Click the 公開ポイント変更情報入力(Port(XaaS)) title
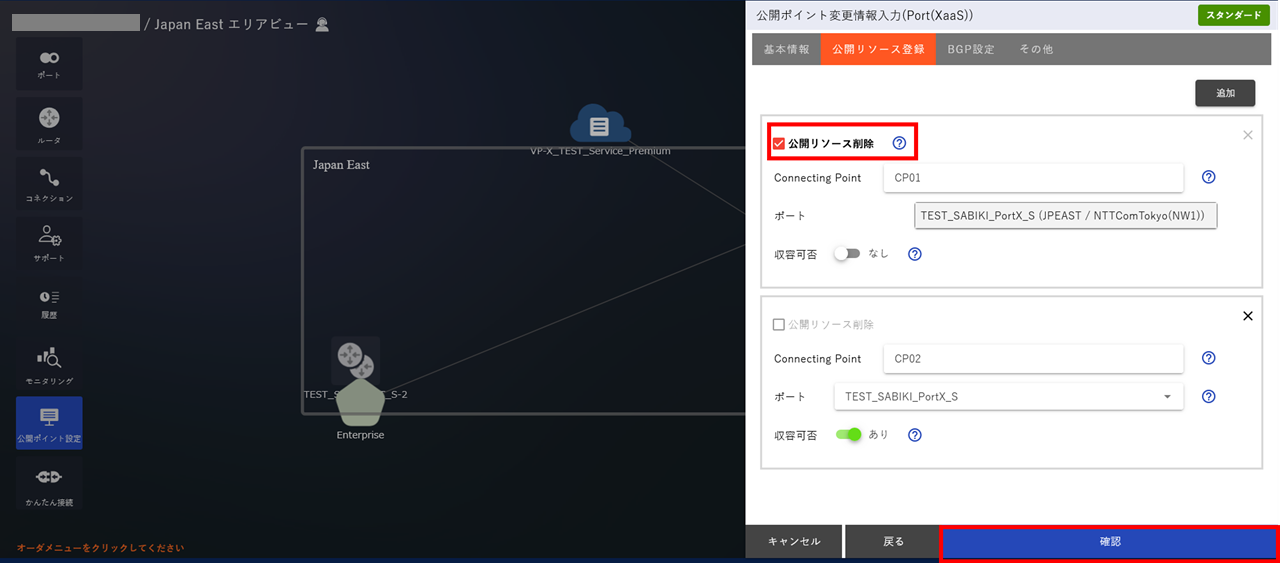Viewport: 1280px width, 563px height. click(x=865, y=15)
